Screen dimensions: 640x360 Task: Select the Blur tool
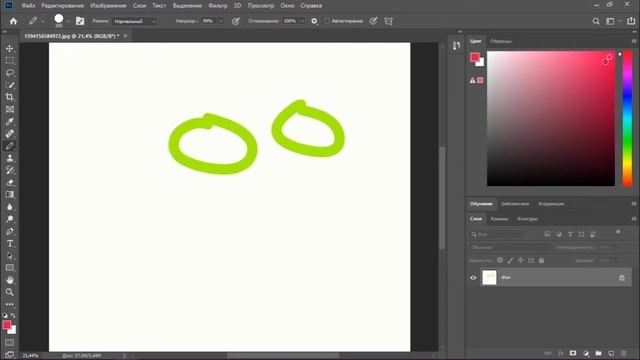click(x=10, y=207)
